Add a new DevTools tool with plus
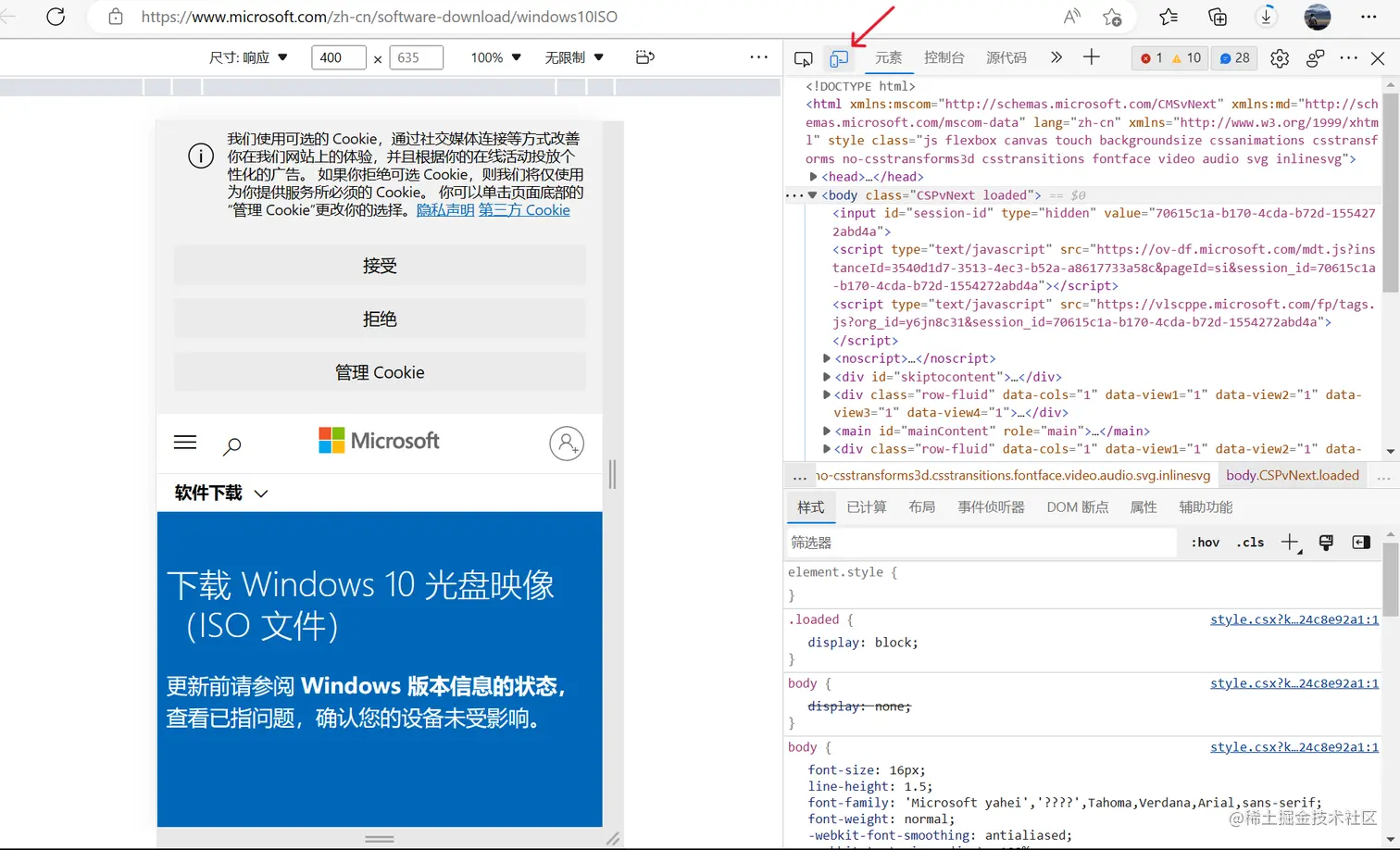Viewport: 1400px width, 850px height. click(1092, 57)
